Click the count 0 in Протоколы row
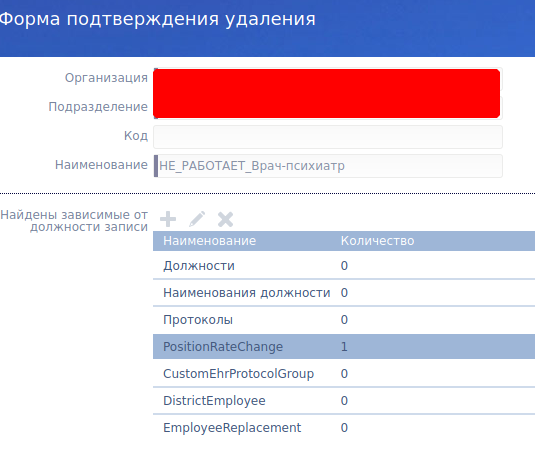535x450 pixels. pyautogui.click(x=344, y=320)
